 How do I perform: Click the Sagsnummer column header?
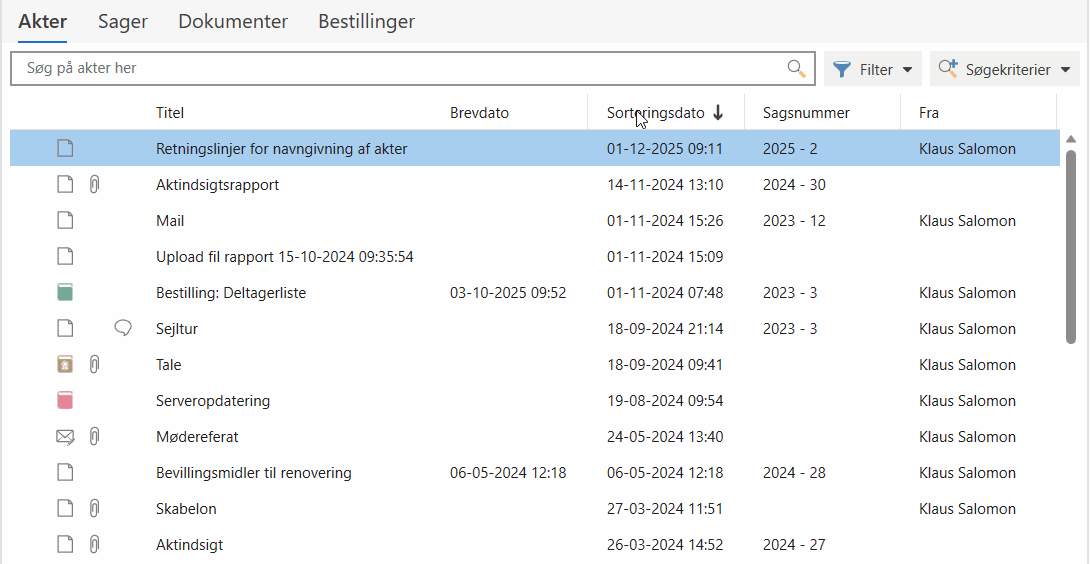click(806, 113)
